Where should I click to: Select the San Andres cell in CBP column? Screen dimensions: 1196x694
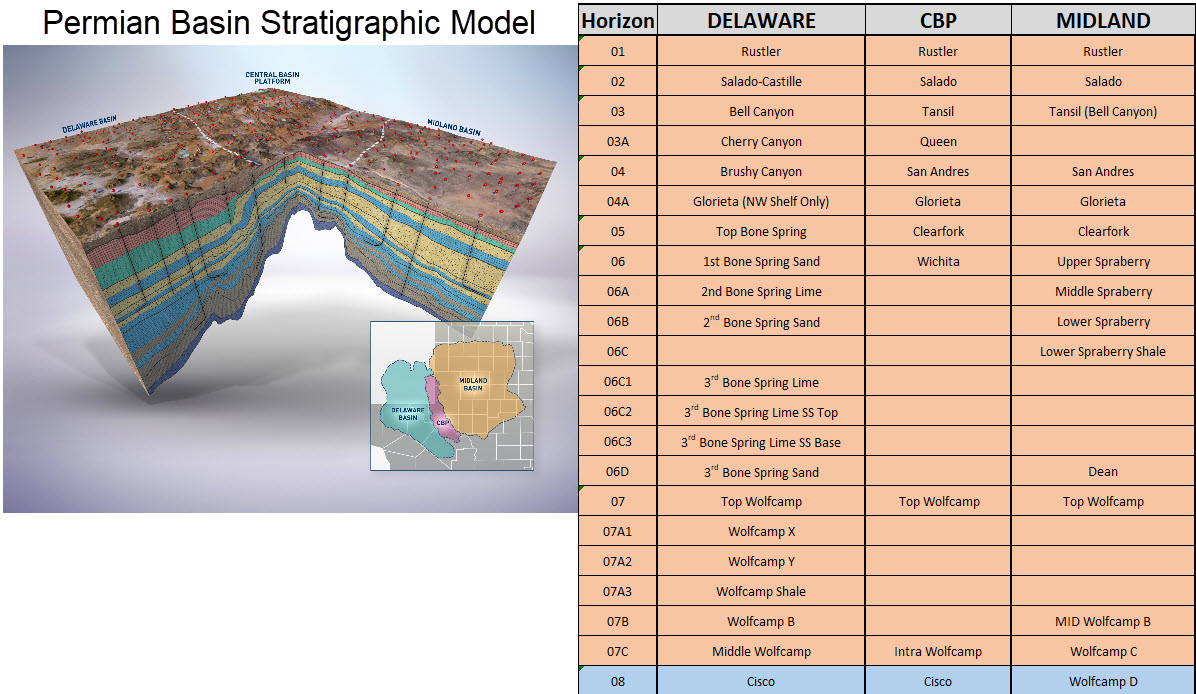pos(937,171)
